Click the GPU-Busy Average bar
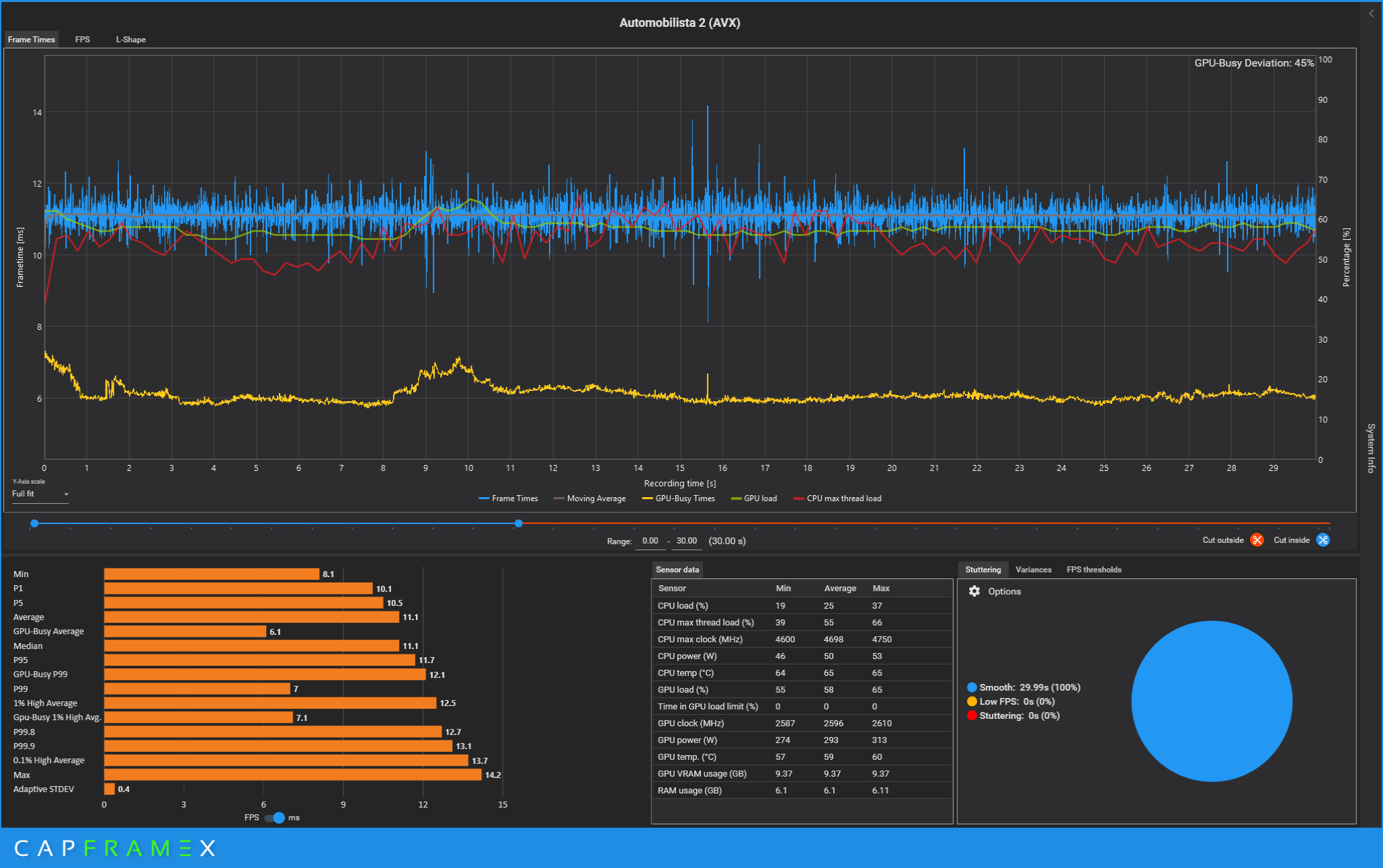This screenshot has width=1383, height=868. pos(185,632)
